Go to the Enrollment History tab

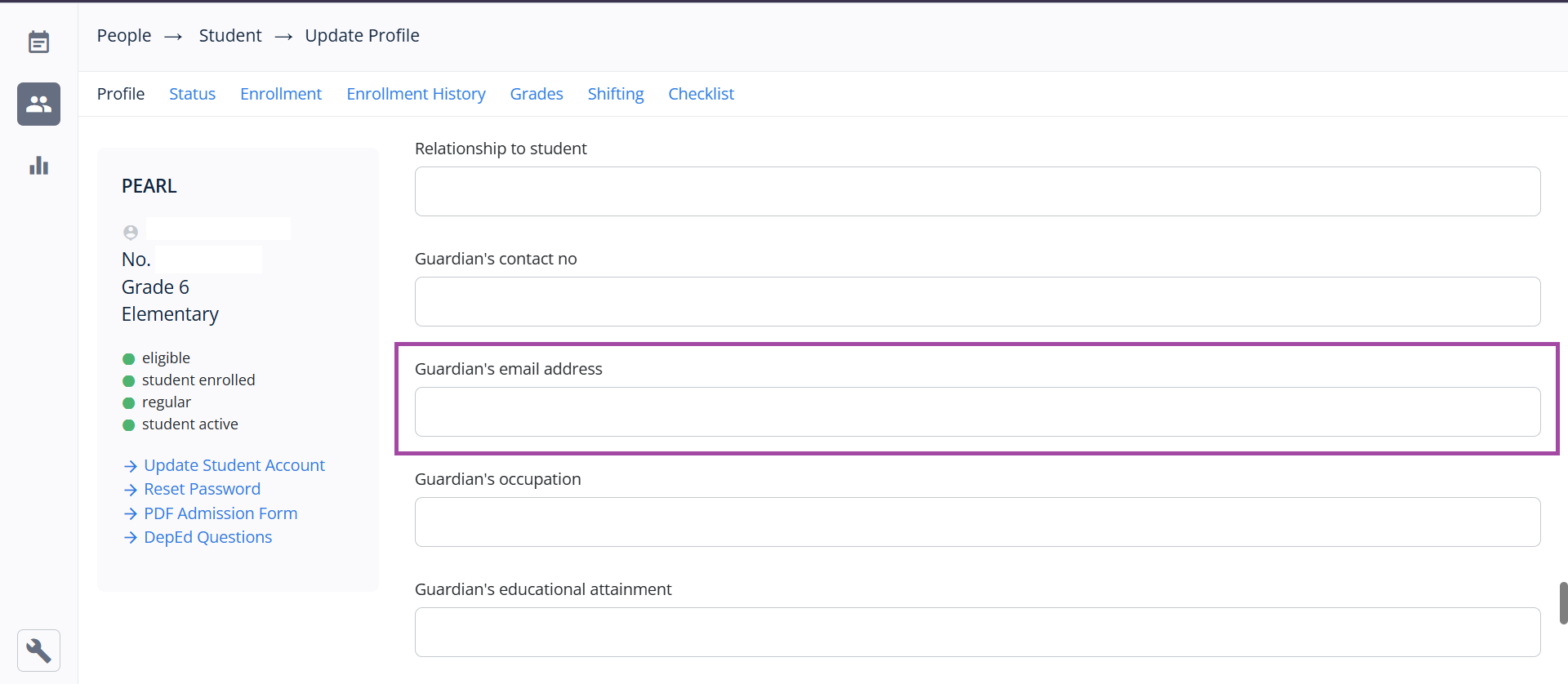(416, 94)
